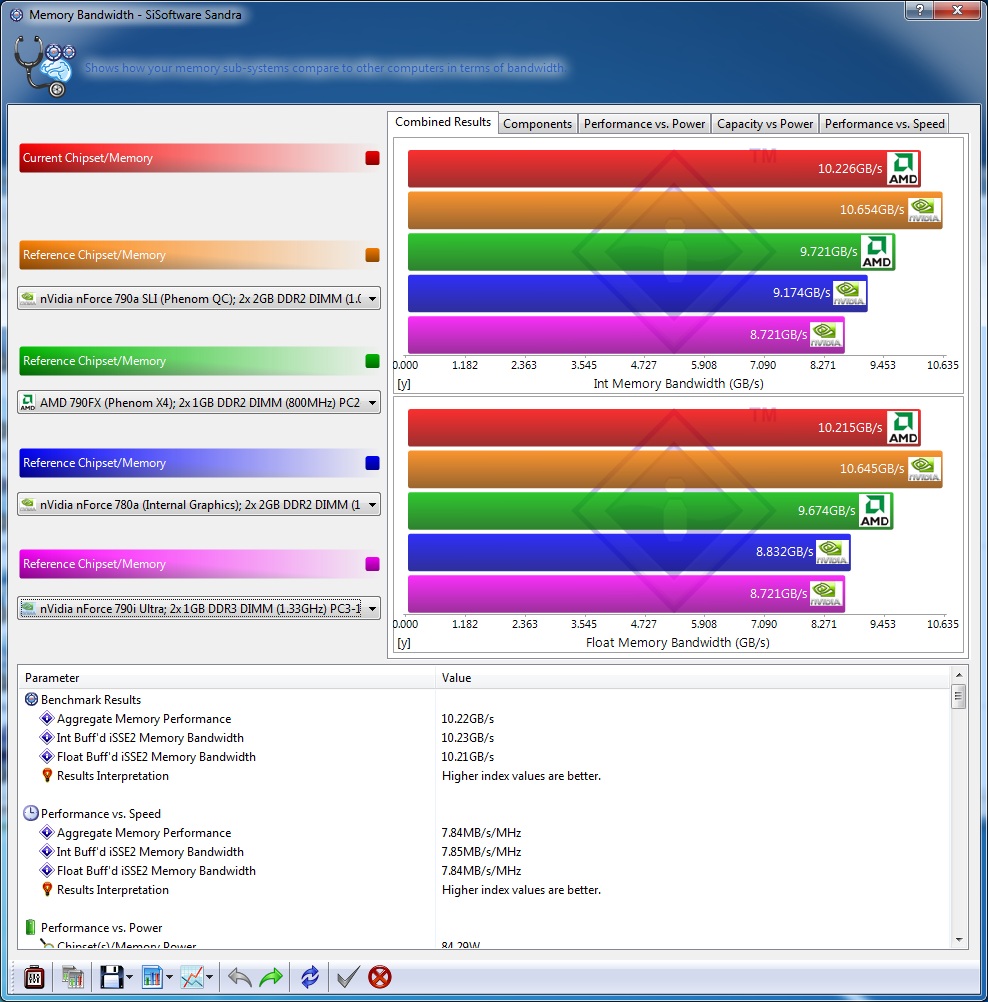The image size is (988, 1002).
Task: Click the results list scrollbar thumb
Action: (958, 697)
